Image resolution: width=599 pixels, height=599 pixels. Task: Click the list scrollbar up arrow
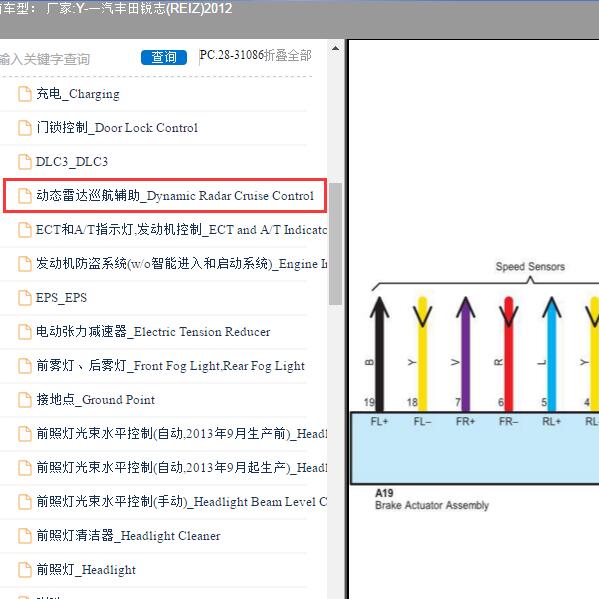point(335,49)
